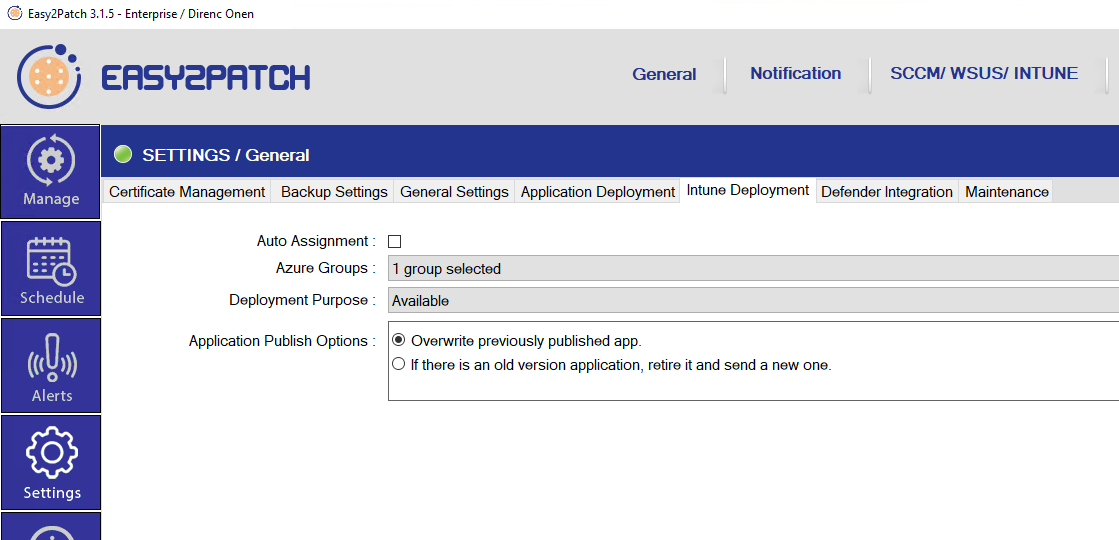Switch to Backup Settings tab
The image size is (1119, 540).
click(x=334, y=192)
